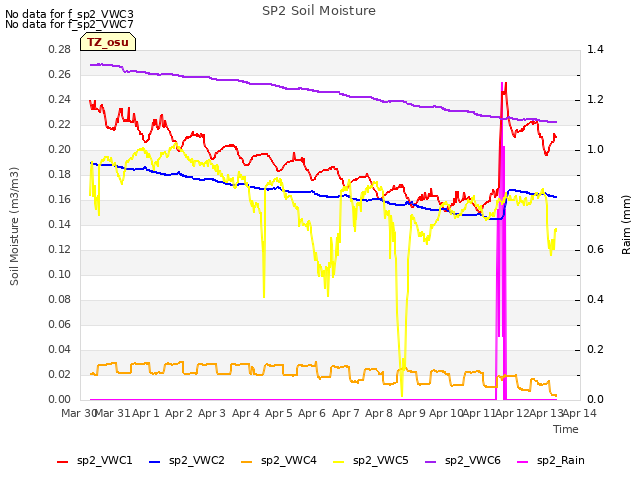Click the Apr 14 x-axis tick label
This screenshot has width=640, height=480.
(x=580, y=413)
